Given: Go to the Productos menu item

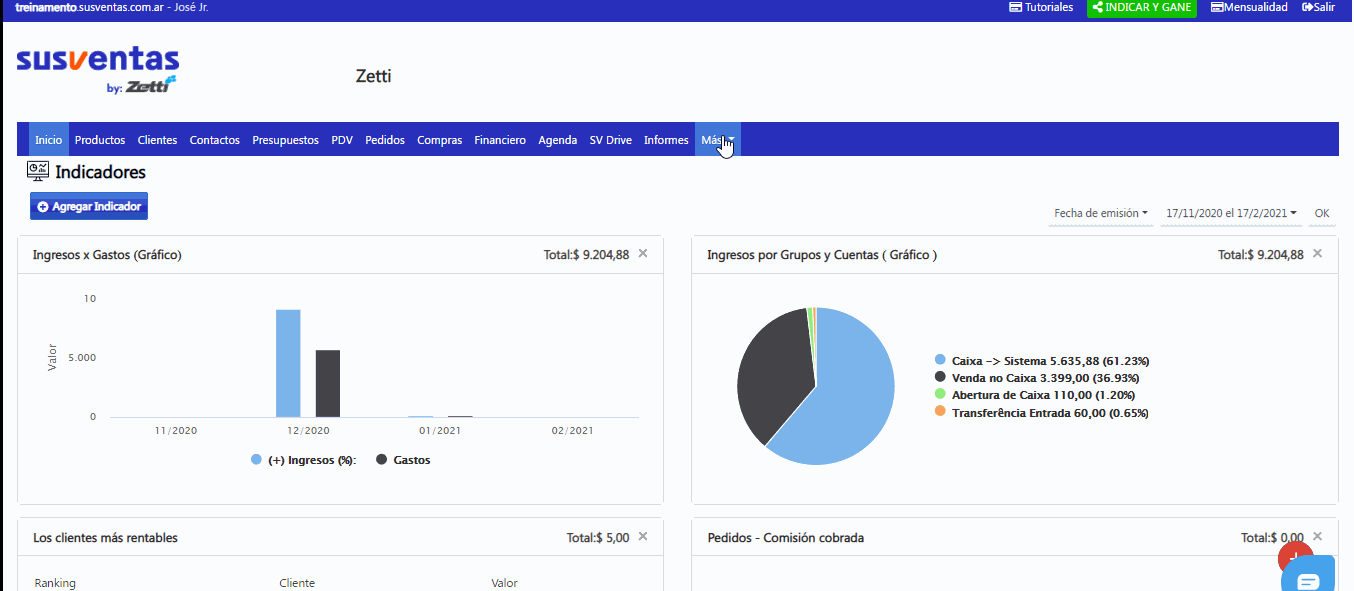Looking at the screenshot, I should pyautogui.click(x=100, y=140).
